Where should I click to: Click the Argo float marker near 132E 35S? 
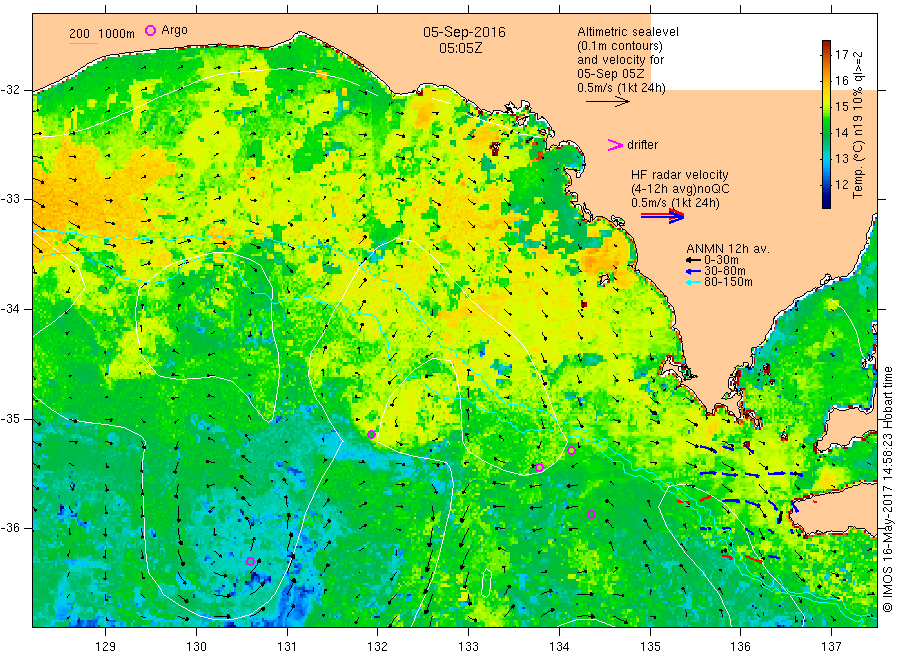(371, 434)
